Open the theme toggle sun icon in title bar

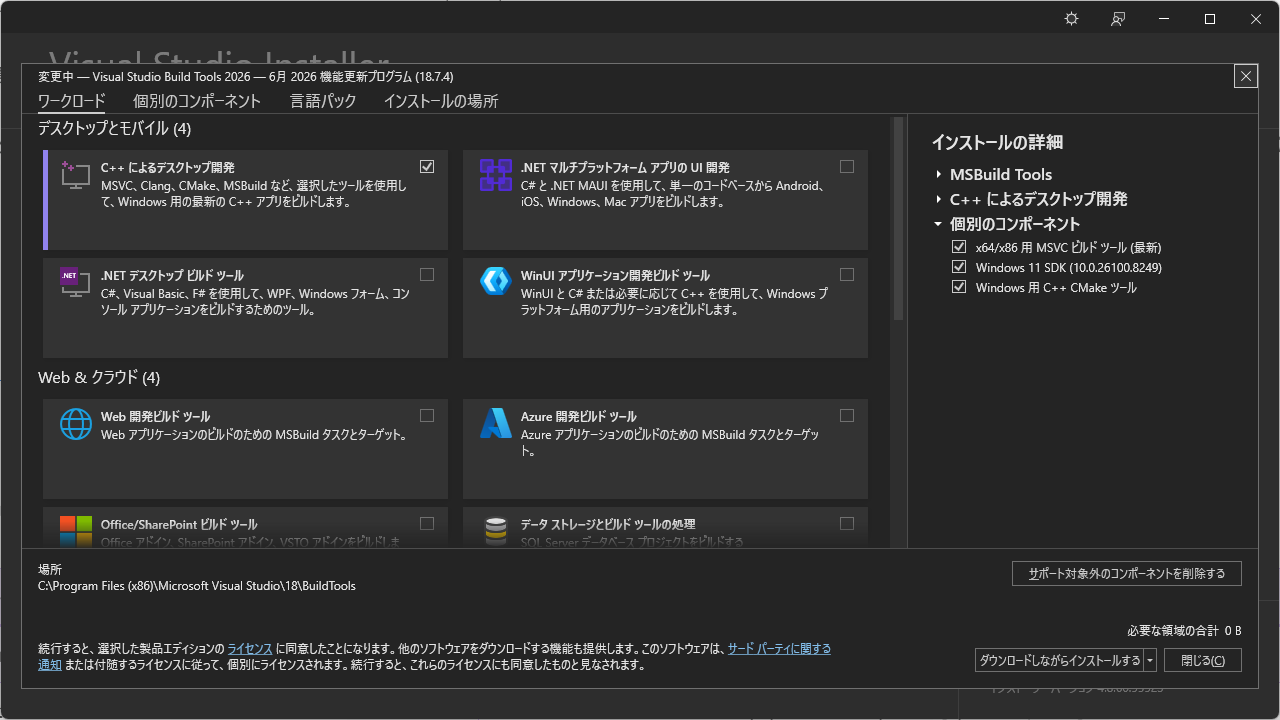1071,19
